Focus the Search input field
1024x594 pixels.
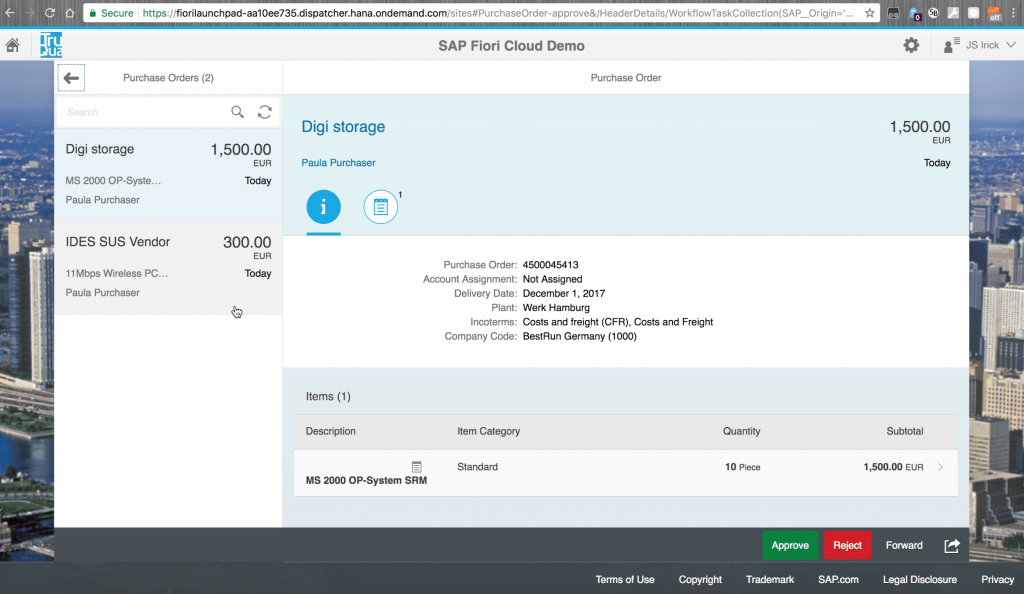pyautogui.click(x=144, y=112)
